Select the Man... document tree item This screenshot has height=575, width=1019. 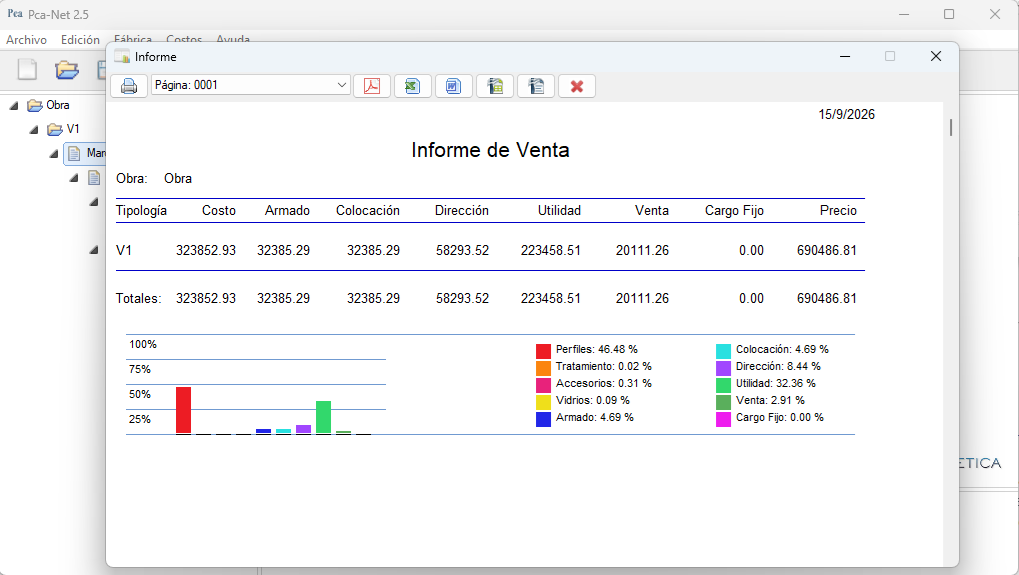86,153
